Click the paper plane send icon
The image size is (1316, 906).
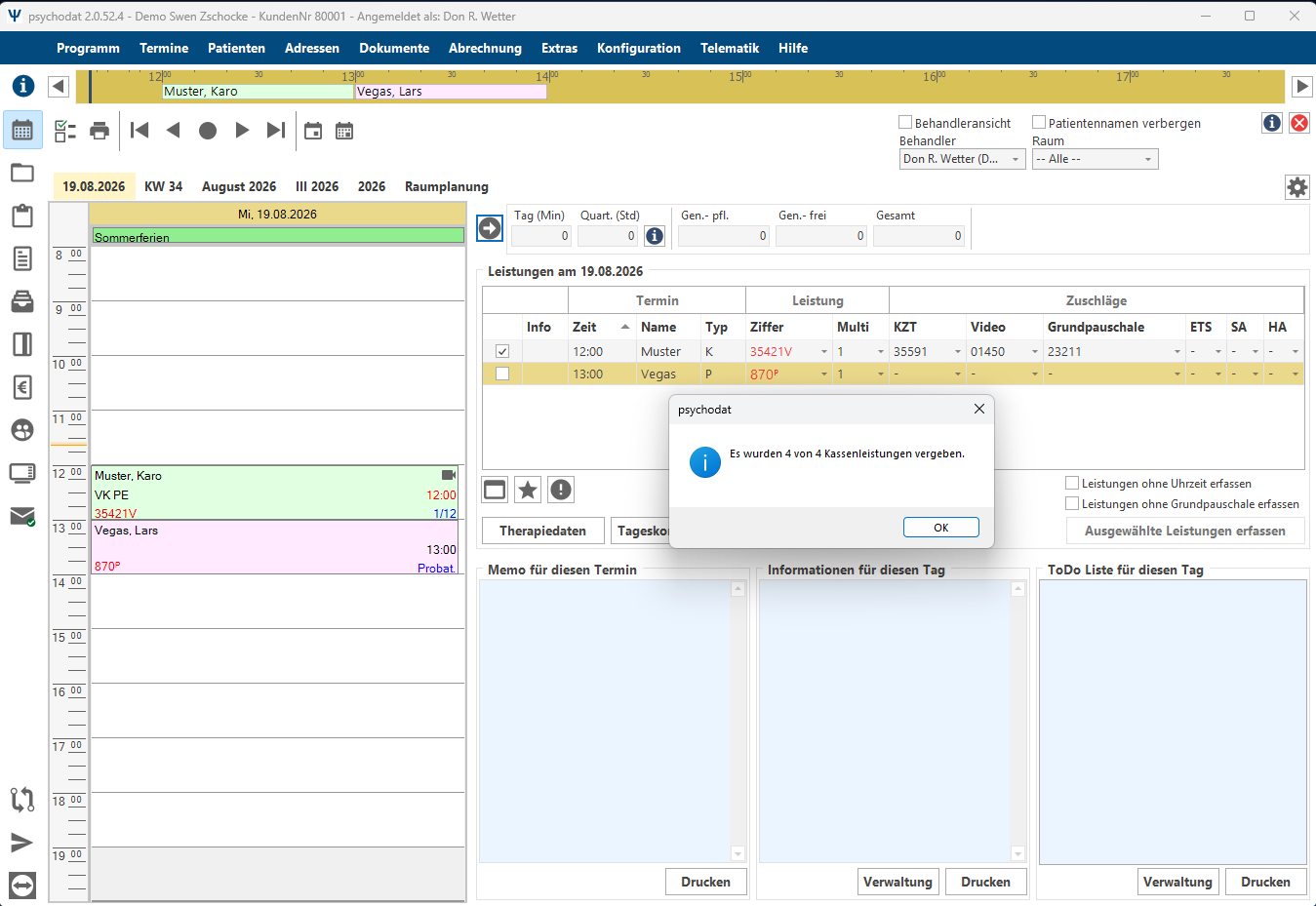tap(22, 843)
